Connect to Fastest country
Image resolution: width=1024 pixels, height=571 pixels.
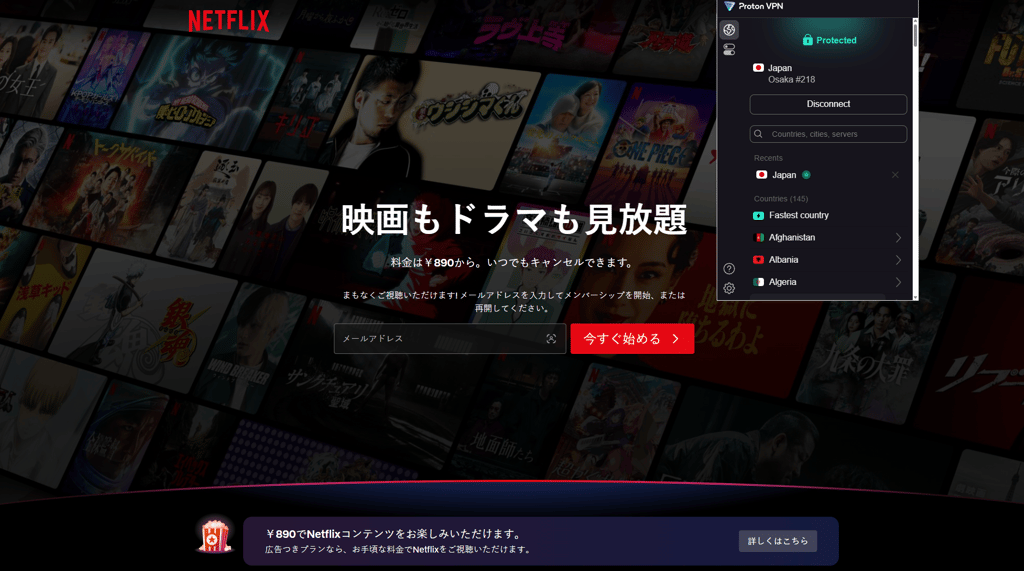(x=828, y=215)
